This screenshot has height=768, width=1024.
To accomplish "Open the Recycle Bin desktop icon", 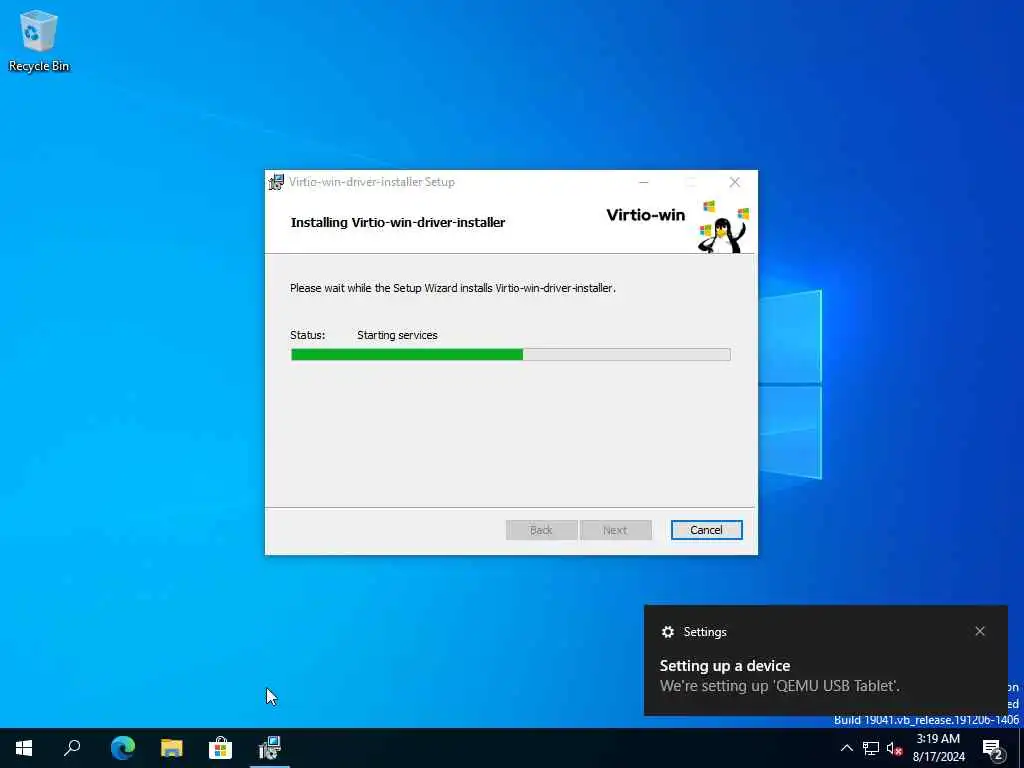I will [39, 40].
